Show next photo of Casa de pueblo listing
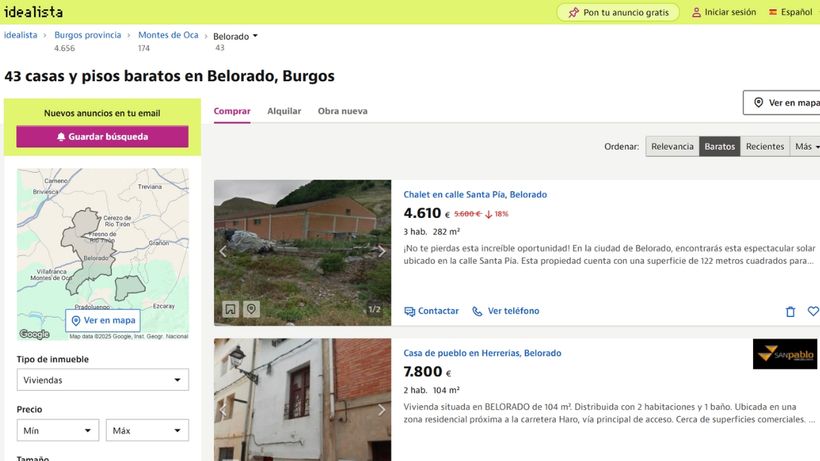The image size is (820, 461). (x=382, y=410)
